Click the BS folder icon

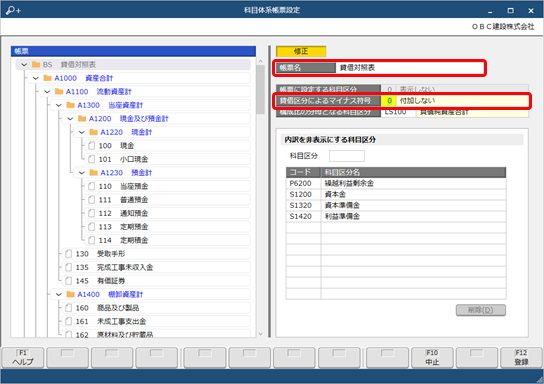36,65
